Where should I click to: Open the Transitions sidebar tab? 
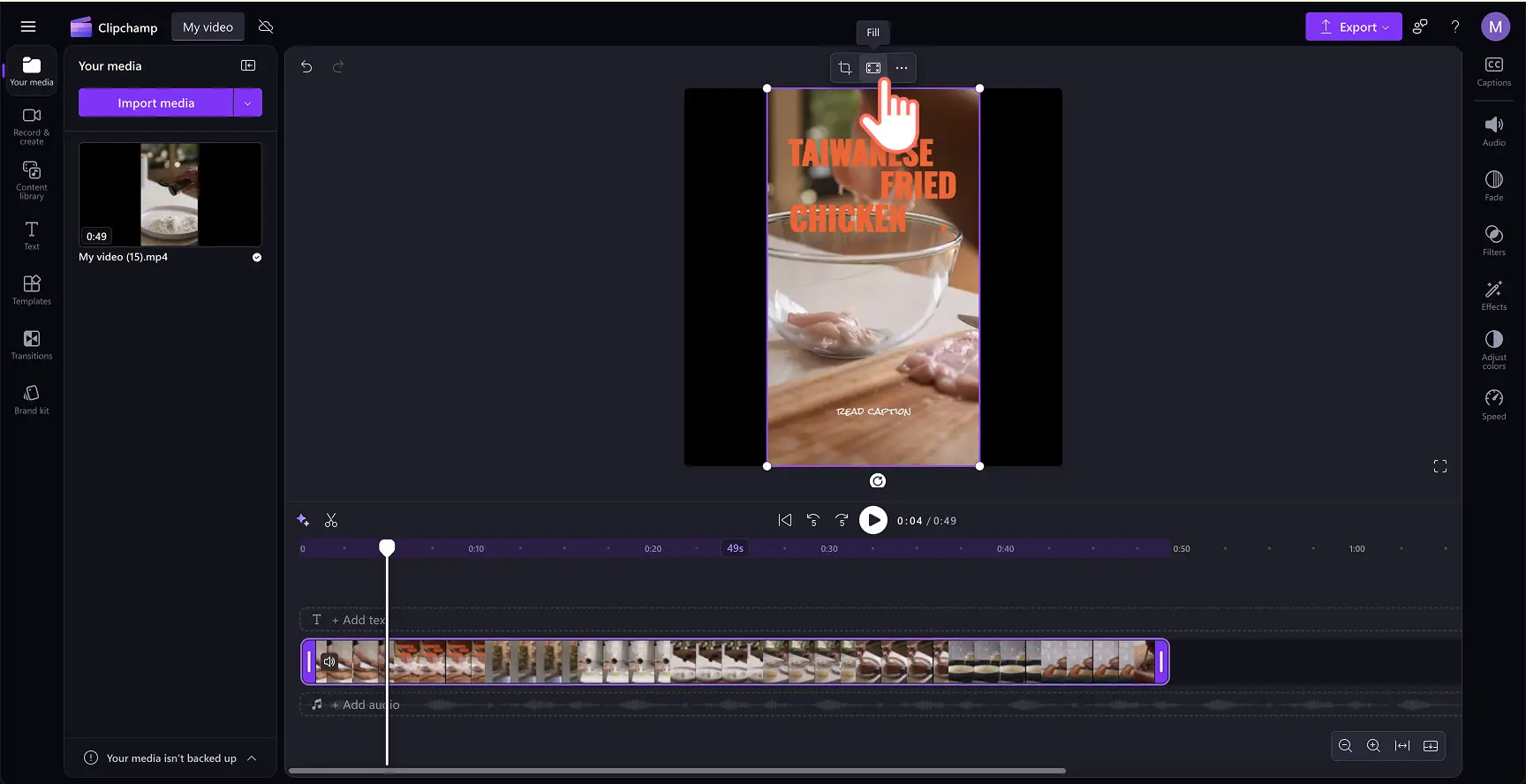[32, 344]
